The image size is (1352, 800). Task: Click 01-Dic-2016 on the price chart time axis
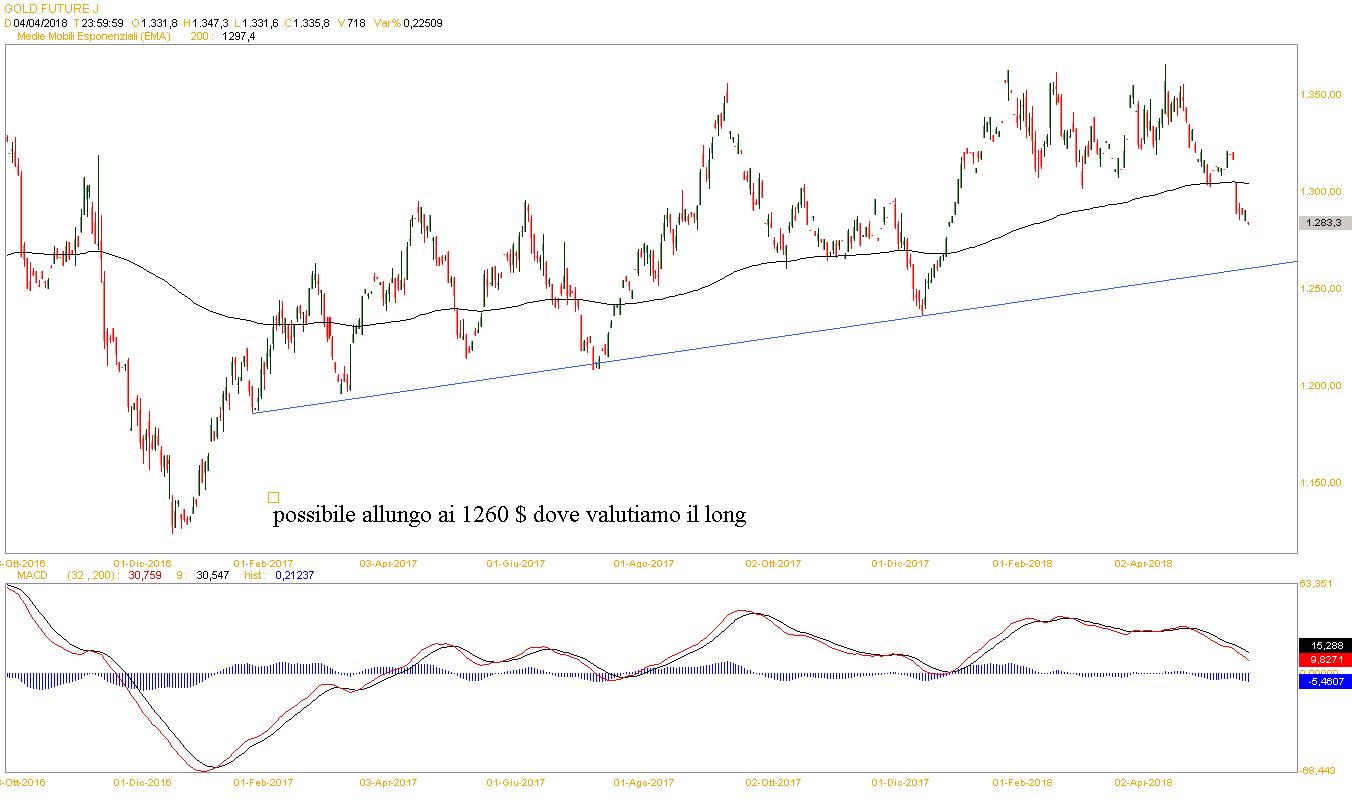tap(143, 563)
